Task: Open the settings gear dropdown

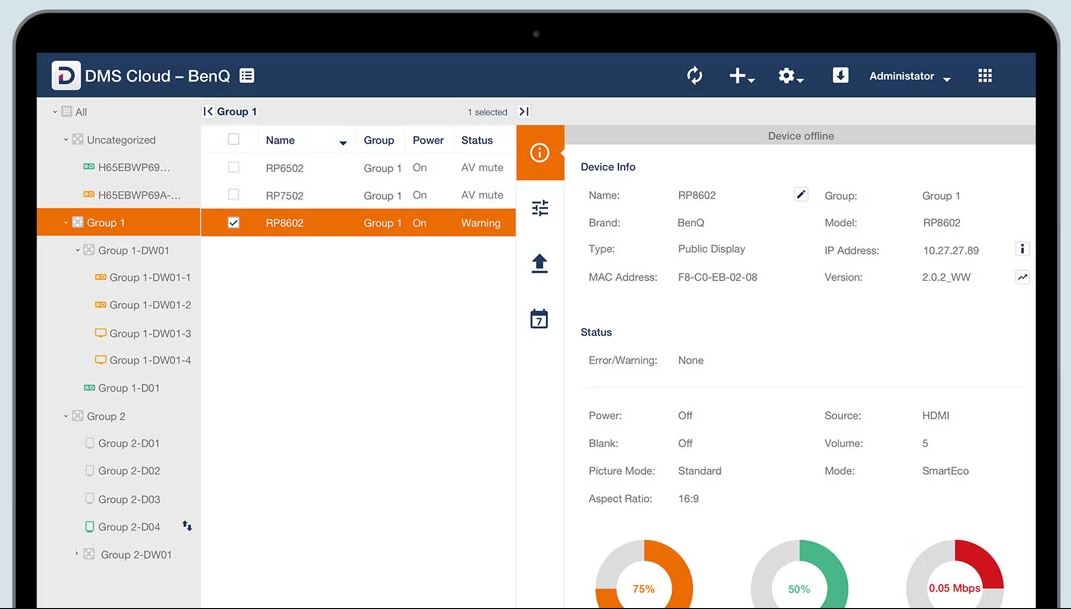Action: click(790, 77)
